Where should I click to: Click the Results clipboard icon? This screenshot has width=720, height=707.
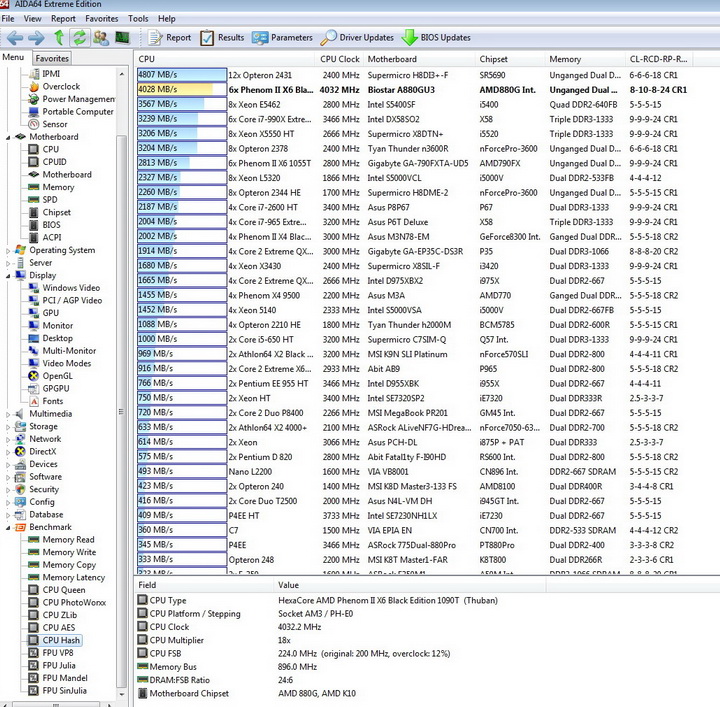tap(207, 38)
